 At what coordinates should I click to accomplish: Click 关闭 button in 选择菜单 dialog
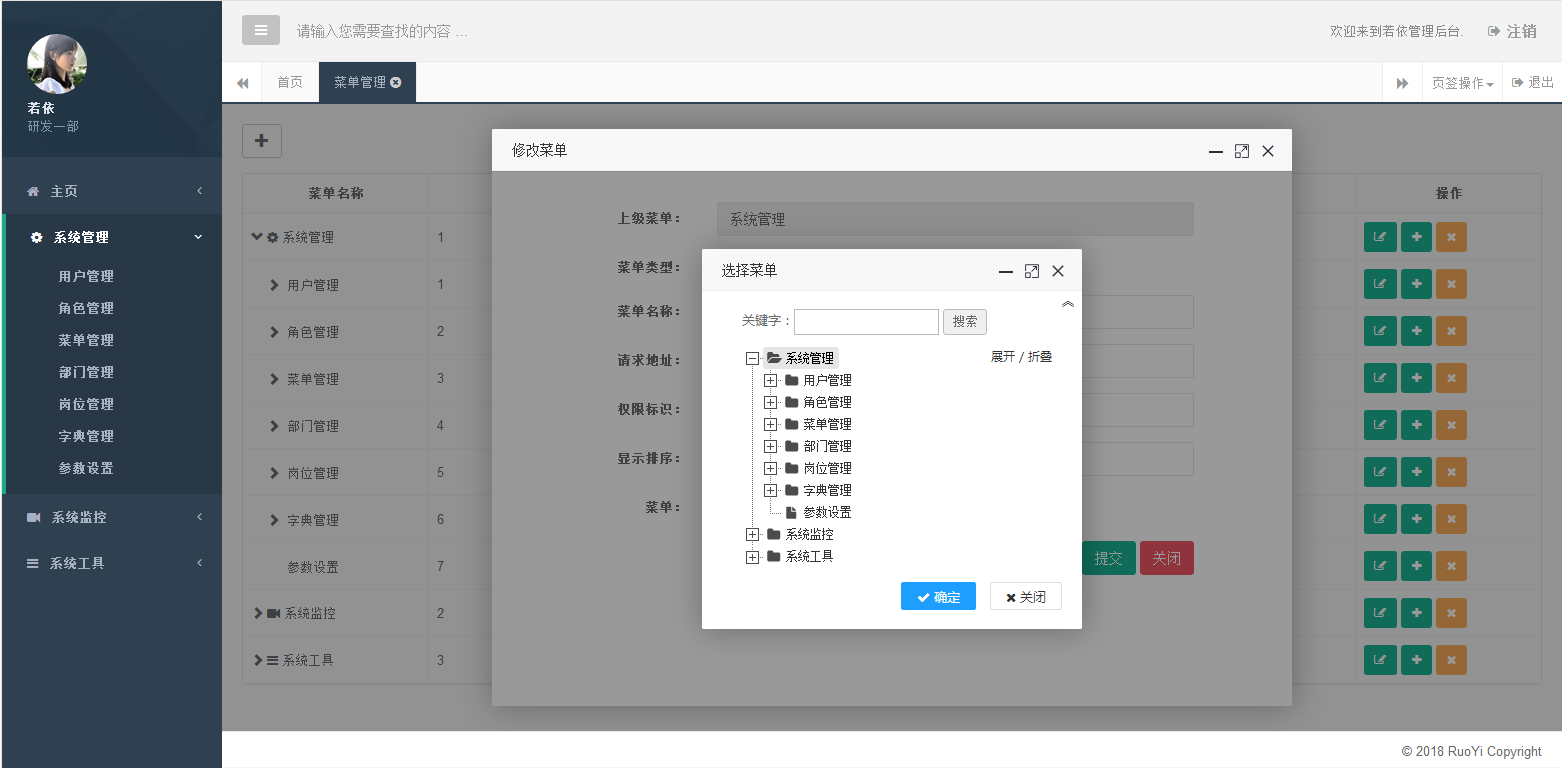coord(1025,596)
